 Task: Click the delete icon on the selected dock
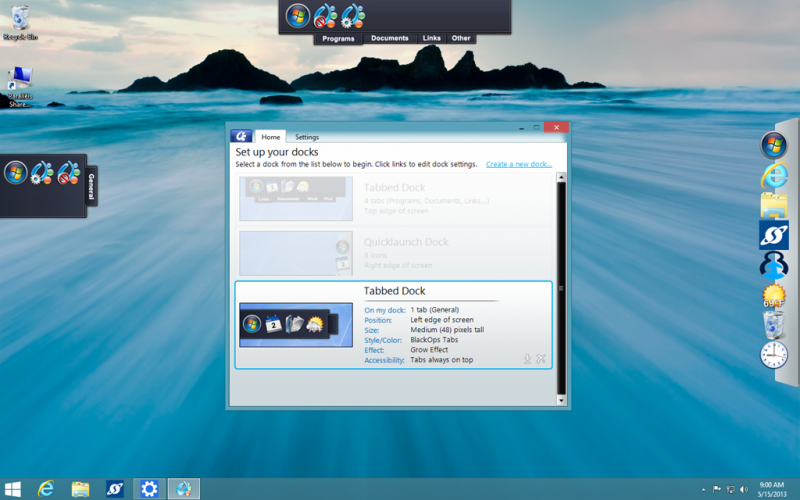[541, 358]
